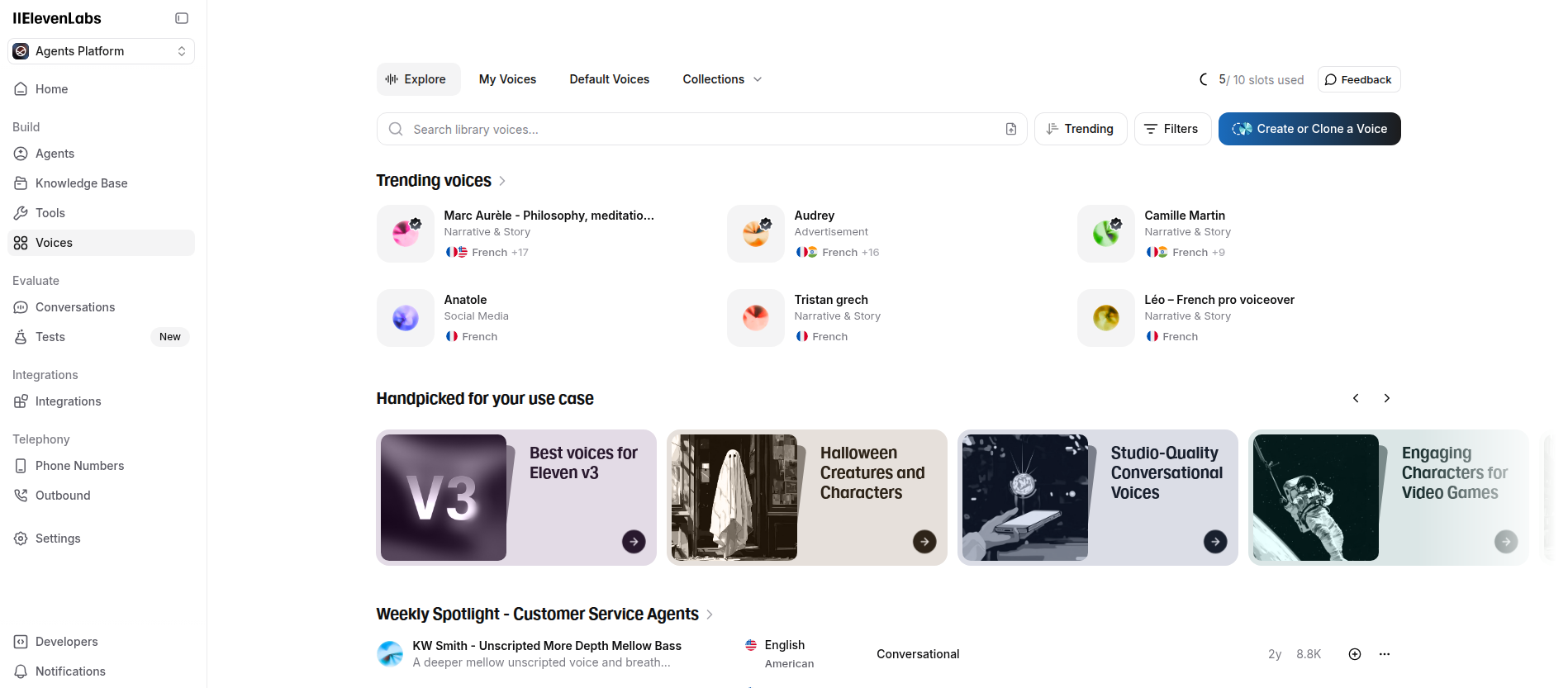Viewport: 1568px width, 688px height.
Task: Add KW Smith voice to My Voices
Action: (1354, 653)
